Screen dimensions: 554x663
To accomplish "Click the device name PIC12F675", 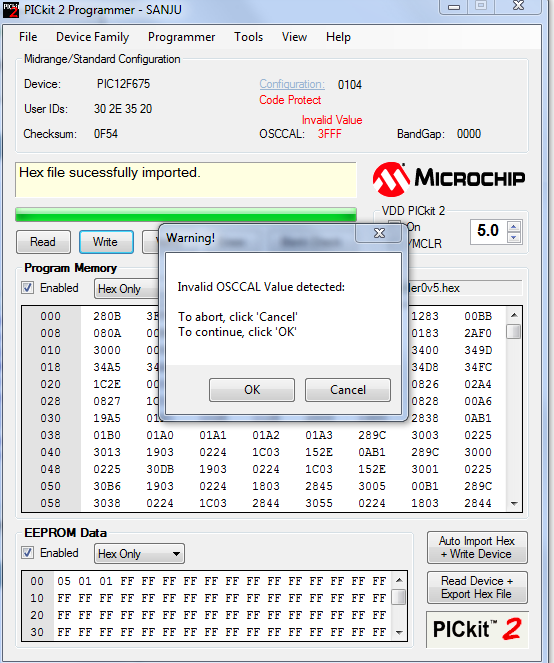I will (123, 84).
